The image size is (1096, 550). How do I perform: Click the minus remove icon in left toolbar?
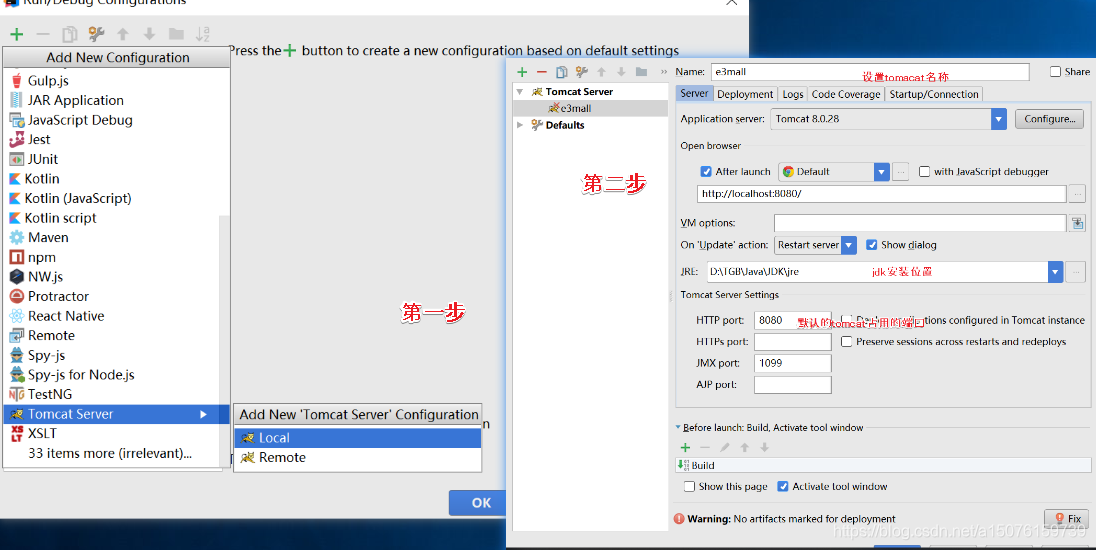coord(43,34)
